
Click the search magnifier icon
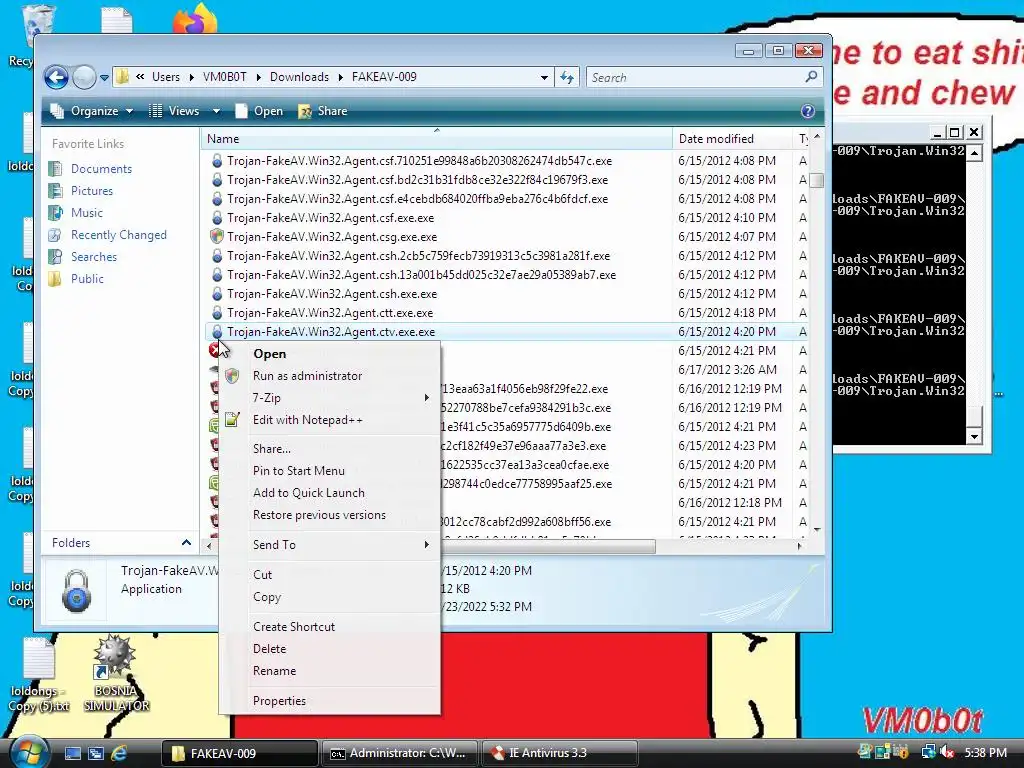(811, 77)
